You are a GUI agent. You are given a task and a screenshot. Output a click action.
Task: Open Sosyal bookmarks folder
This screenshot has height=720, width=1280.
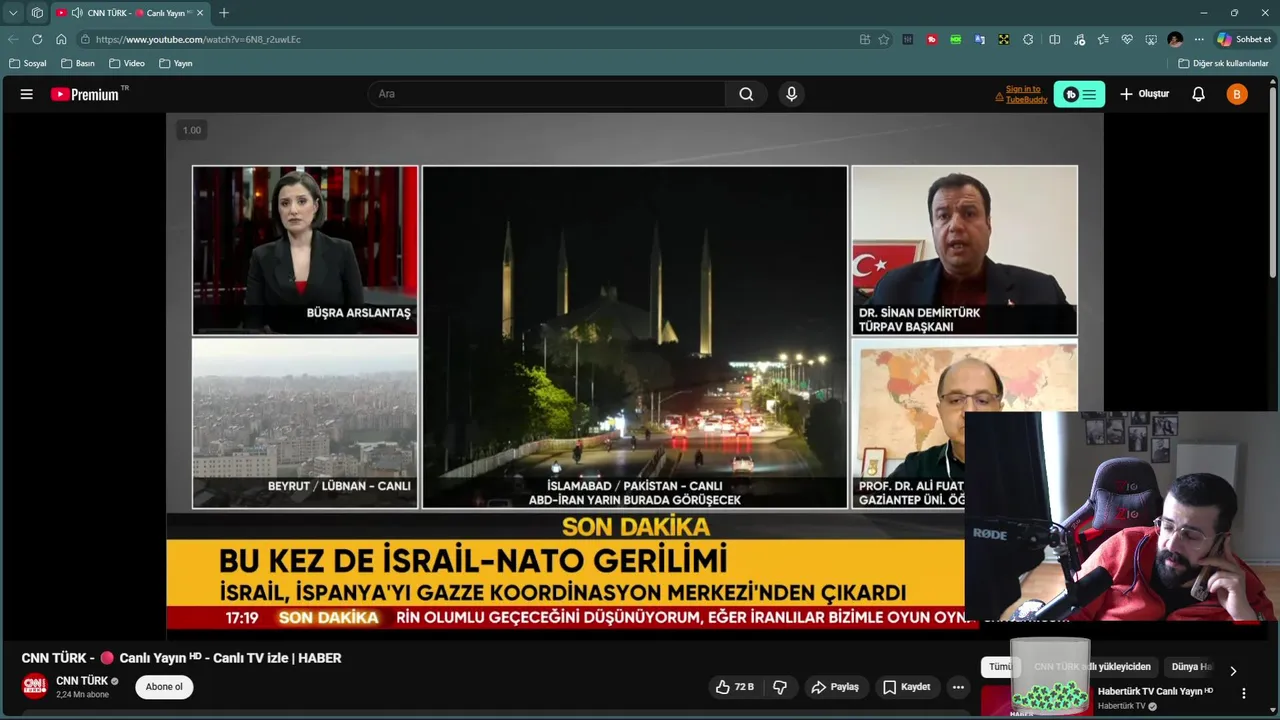pos(27,63)
